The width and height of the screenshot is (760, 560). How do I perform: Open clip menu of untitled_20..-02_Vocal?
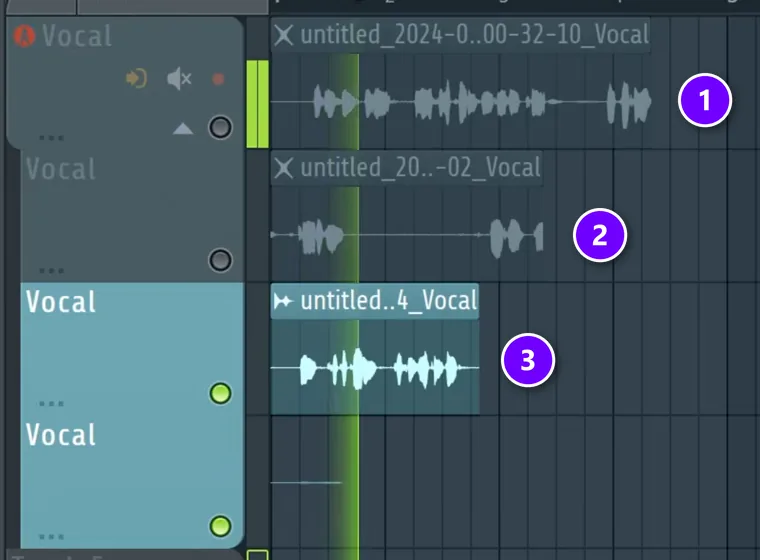[x=284, y=168]
